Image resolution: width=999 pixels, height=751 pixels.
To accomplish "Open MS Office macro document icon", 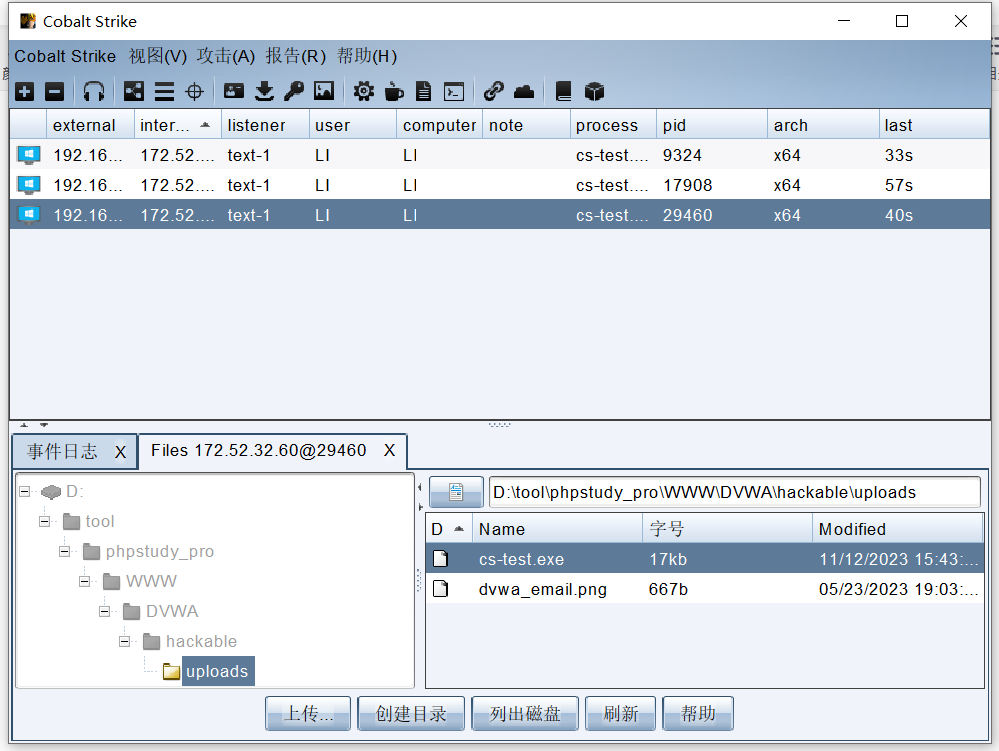I will tap(424, 92).
